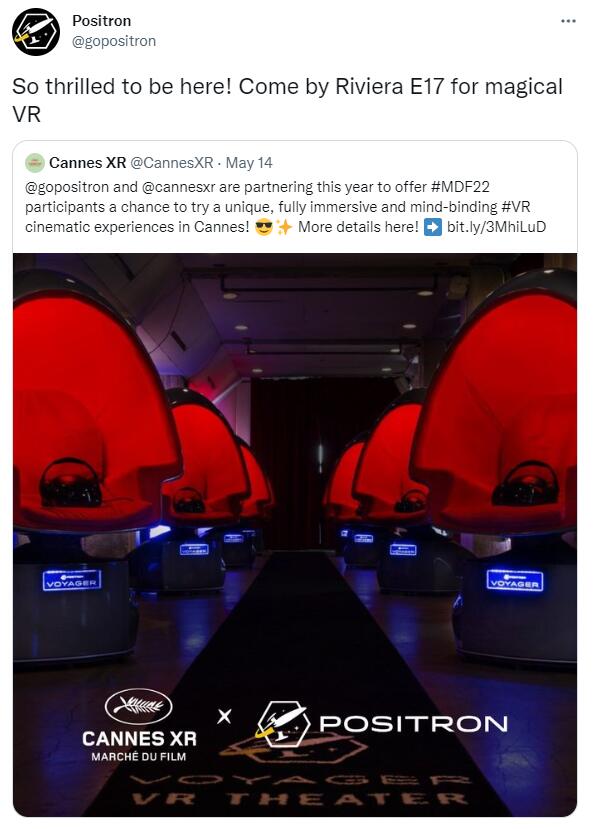Image resolution: width=593 pixels, height=829 pixels.
Task: Click the tweet text 'So thrilled to be here!'
Action: [x=122, y=87]
